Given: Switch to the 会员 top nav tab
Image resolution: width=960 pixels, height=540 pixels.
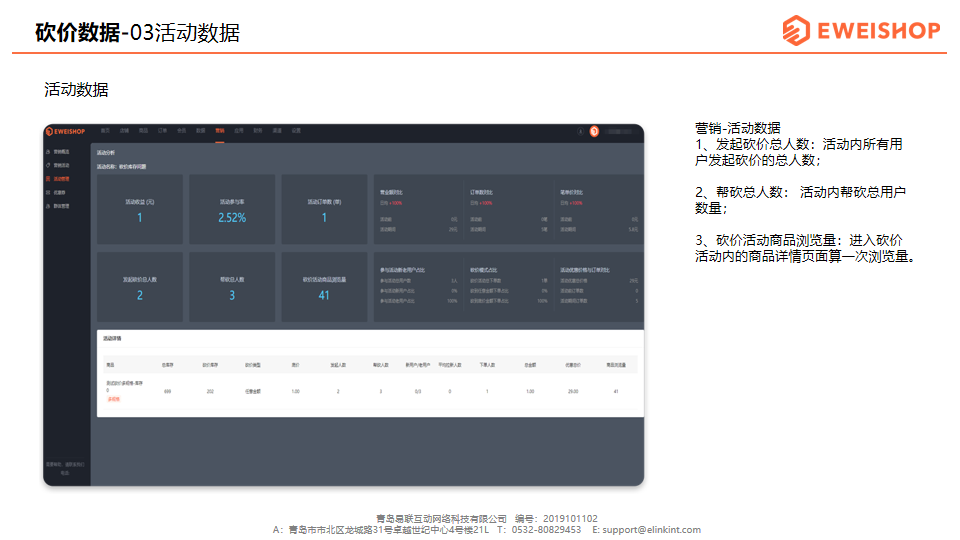Looking at the screenshot, I should (181, 131).
